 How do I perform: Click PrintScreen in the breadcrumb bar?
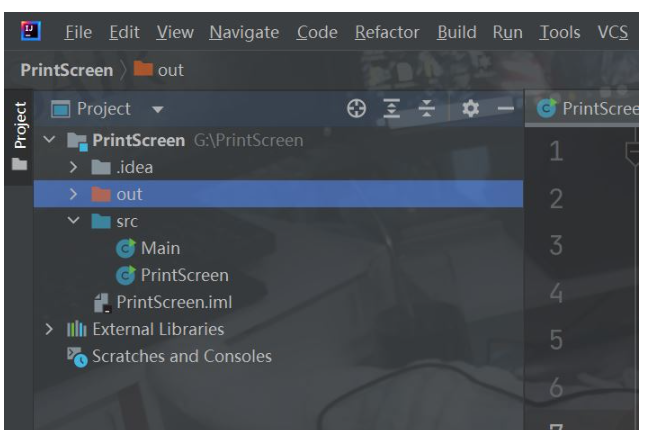pos(66,71)
